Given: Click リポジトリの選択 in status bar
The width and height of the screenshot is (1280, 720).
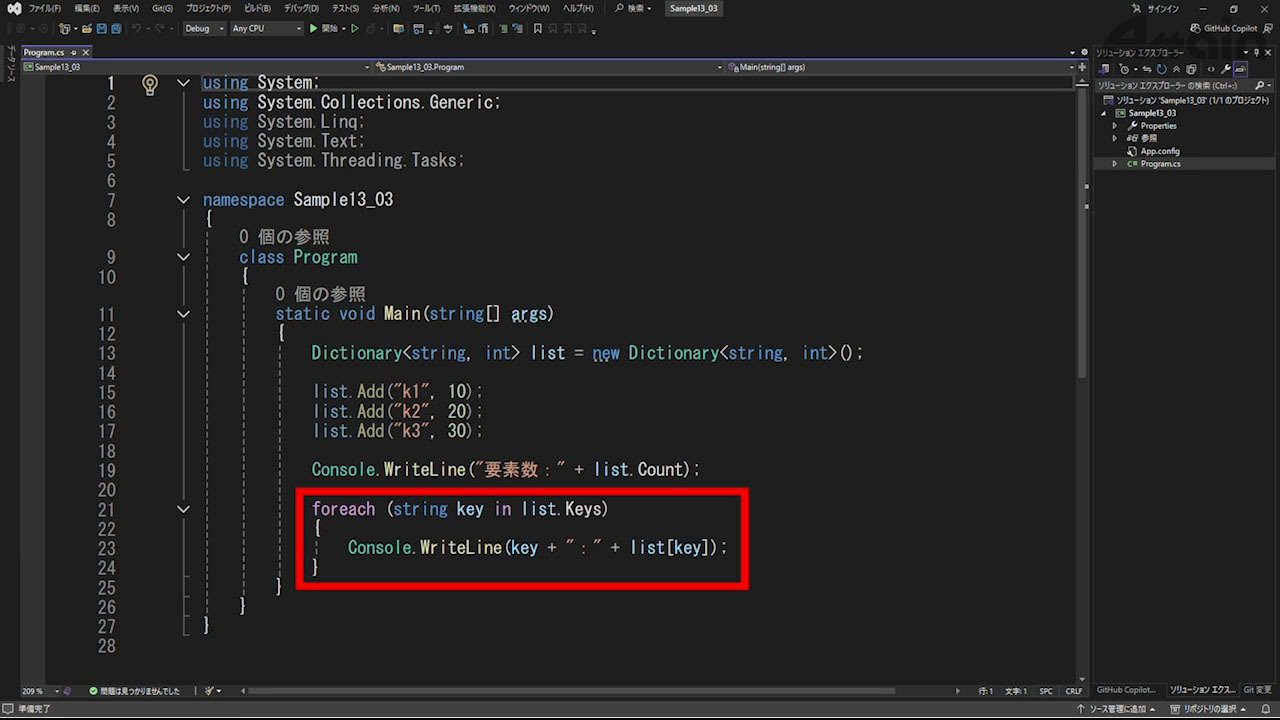Looking at the screenshot, I should point(1210,709).
